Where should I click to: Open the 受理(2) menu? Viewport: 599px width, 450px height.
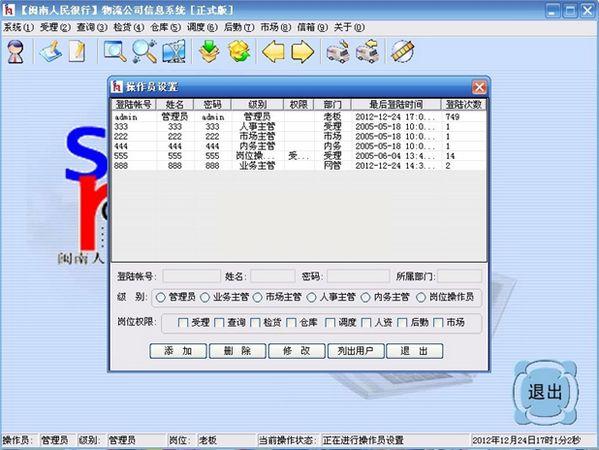pos(55,27)
